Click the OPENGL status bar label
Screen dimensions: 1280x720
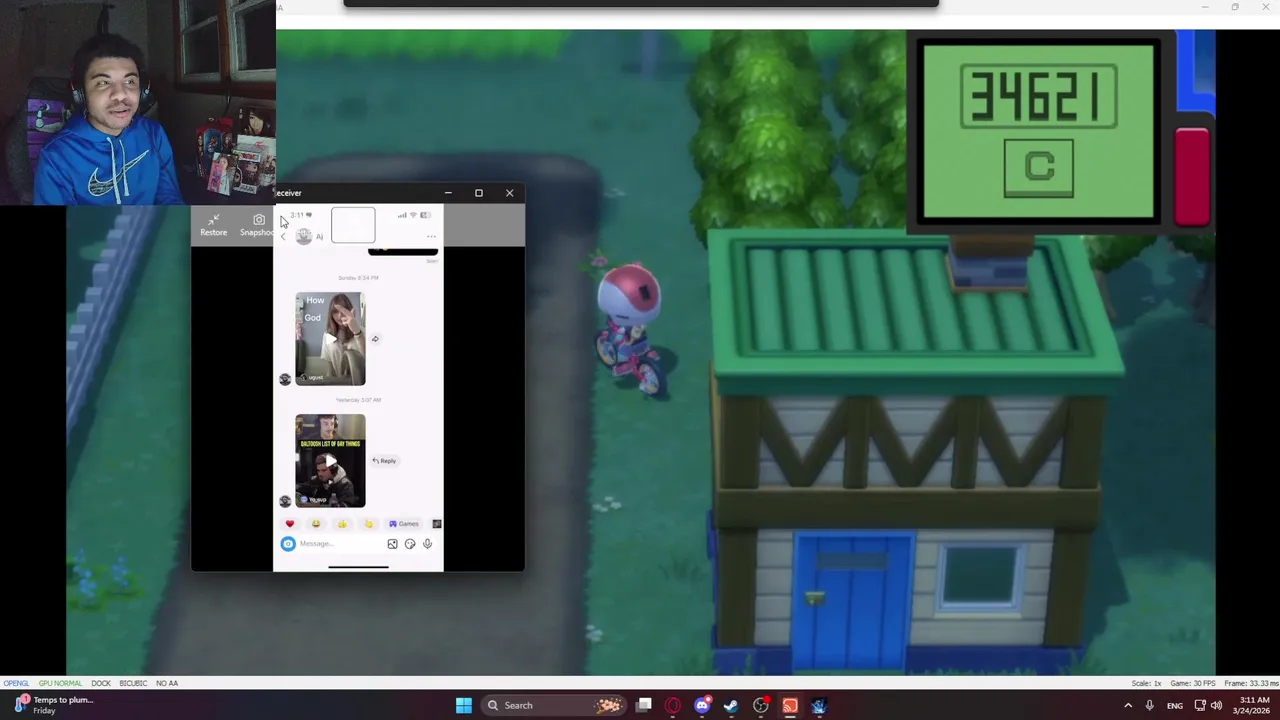[15, 683]
